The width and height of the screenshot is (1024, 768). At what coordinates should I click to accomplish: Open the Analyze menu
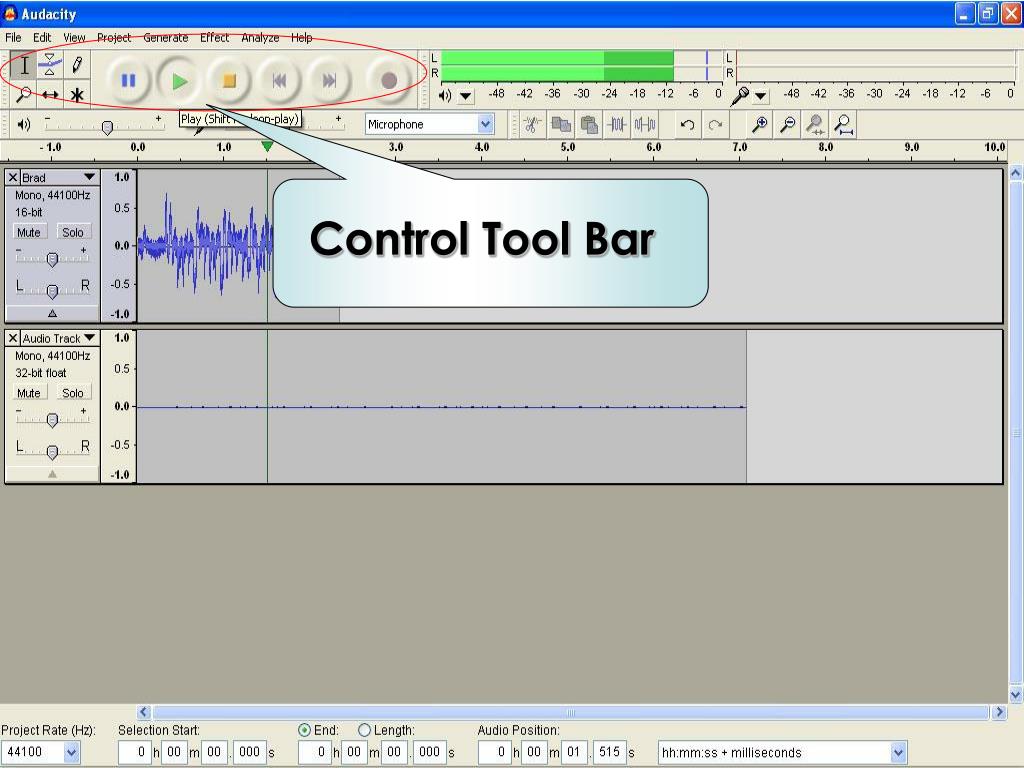(260, 38)
